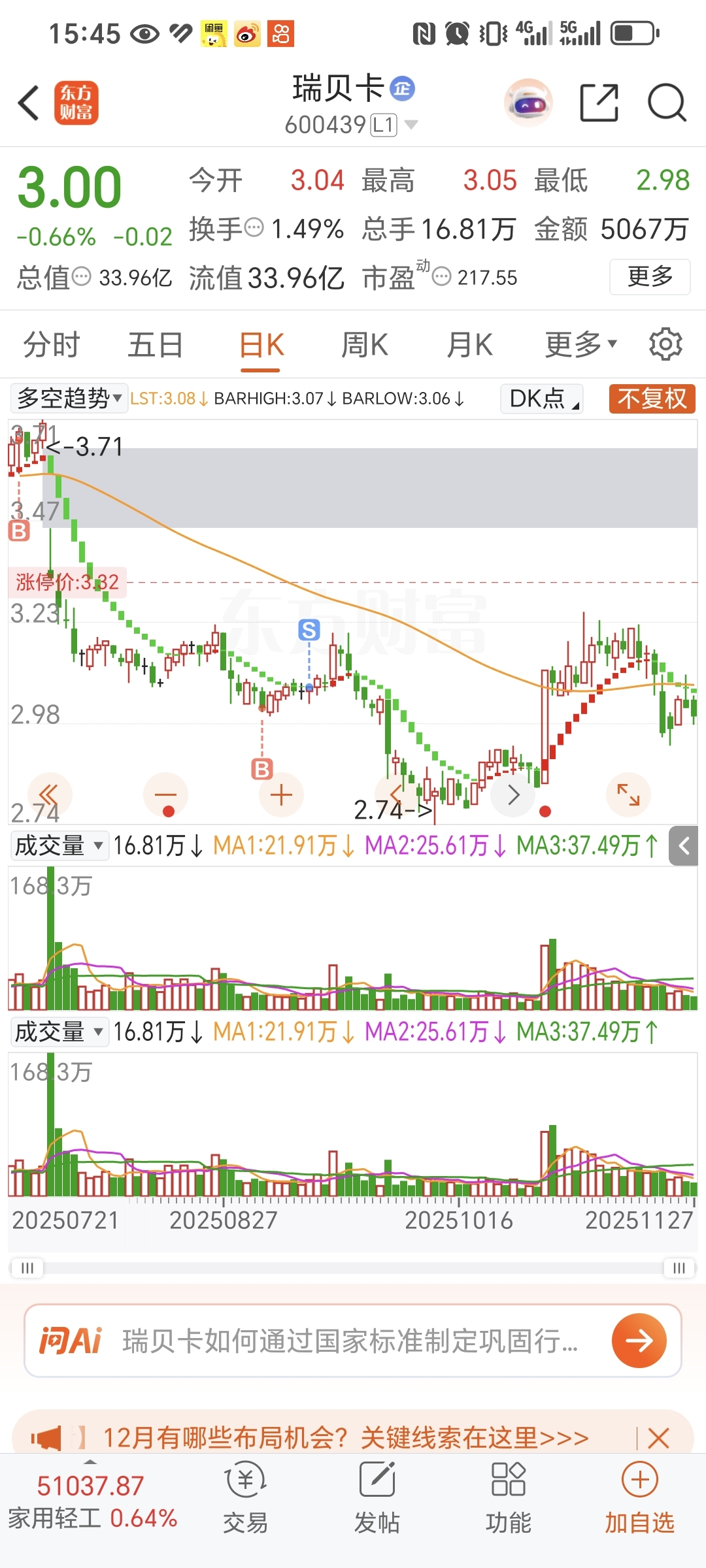
Task: Expand index ticker above 51037.87
Action: tap(90, 1461)
